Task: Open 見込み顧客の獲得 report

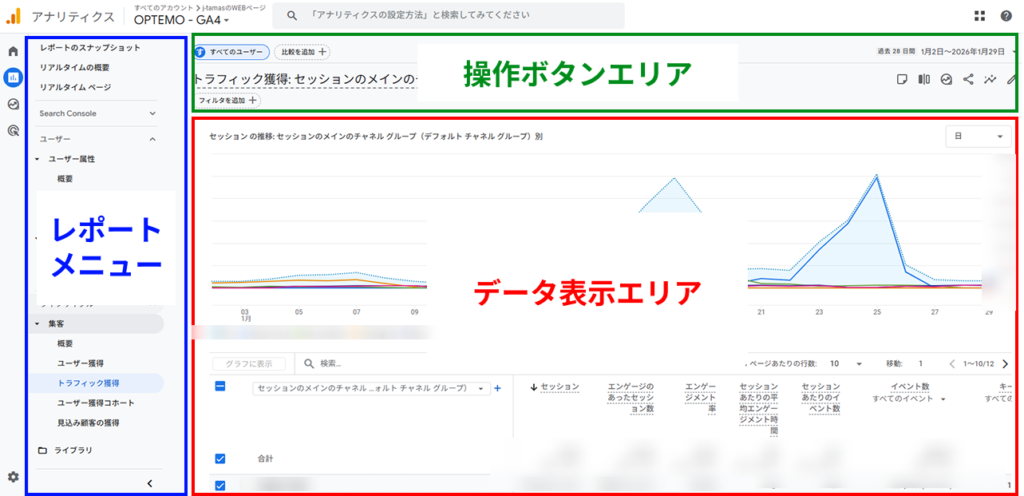Action: [x=88, y=422]
